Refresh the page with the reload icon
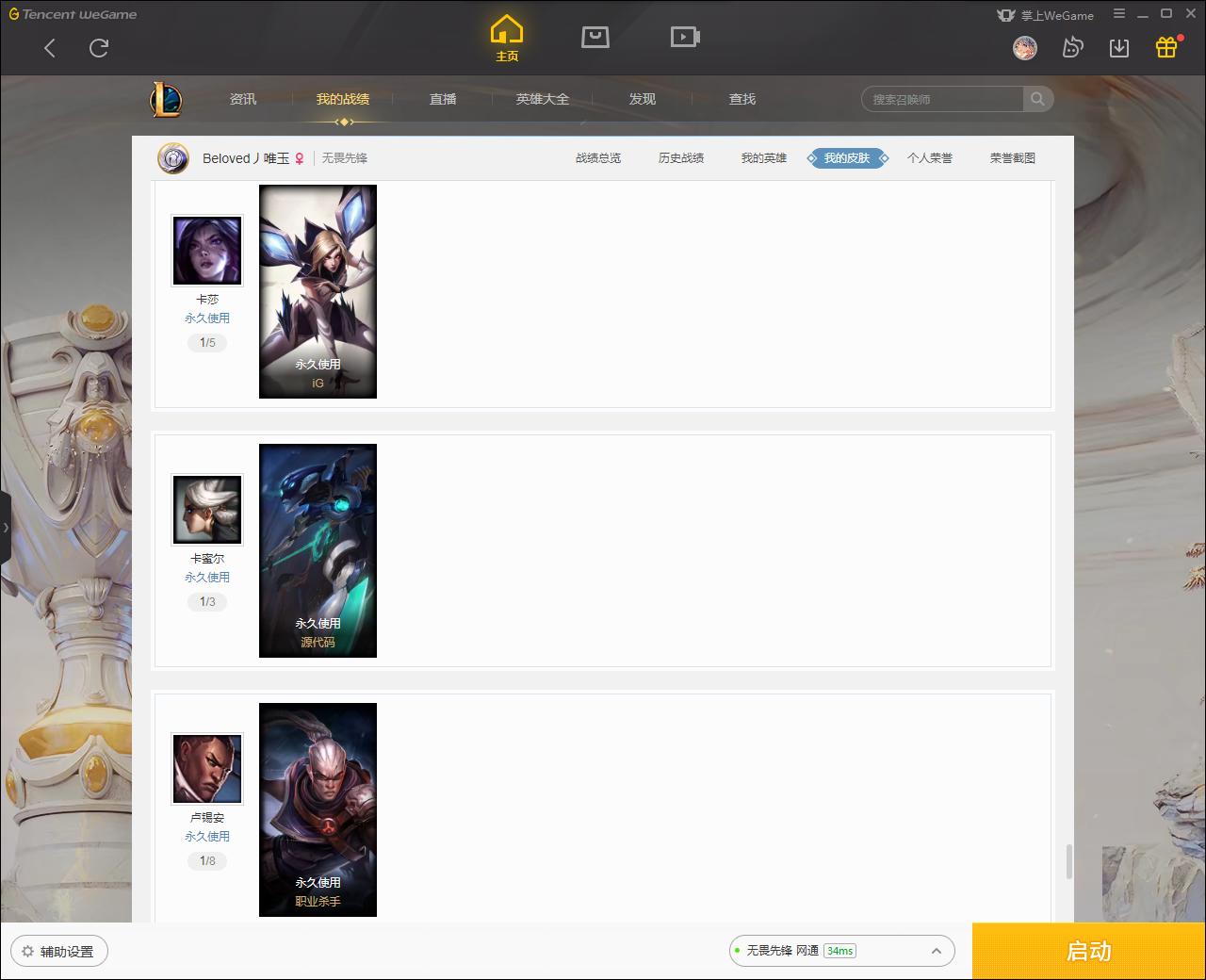Image resolution: width=1206 pixels, height=980 pixels. coord(99,48)
